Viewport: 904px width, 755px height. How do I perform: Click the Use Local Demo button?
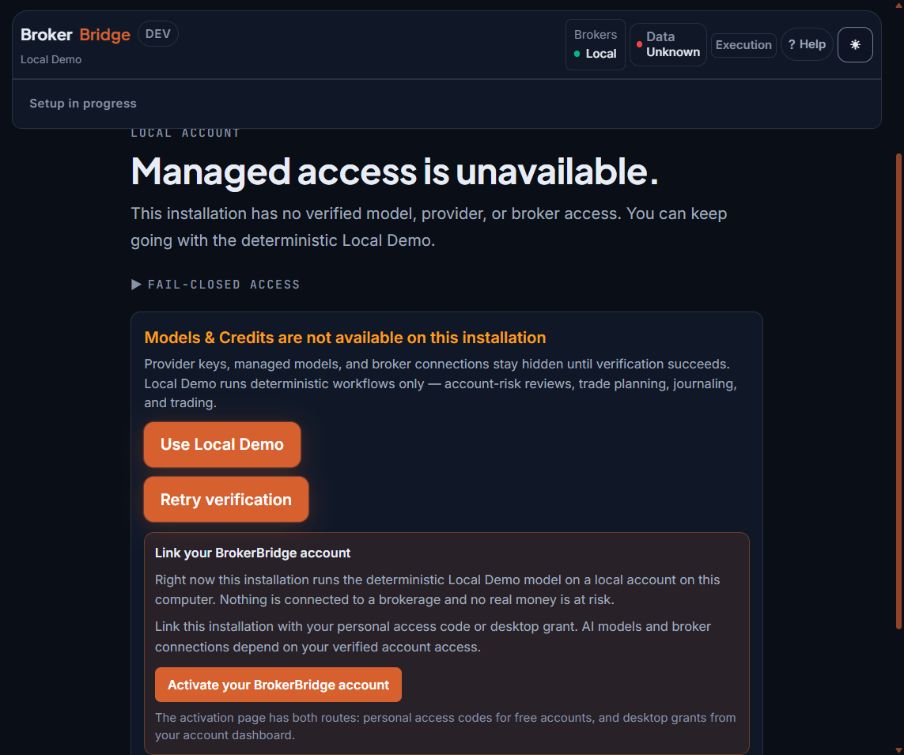point(222,444)
